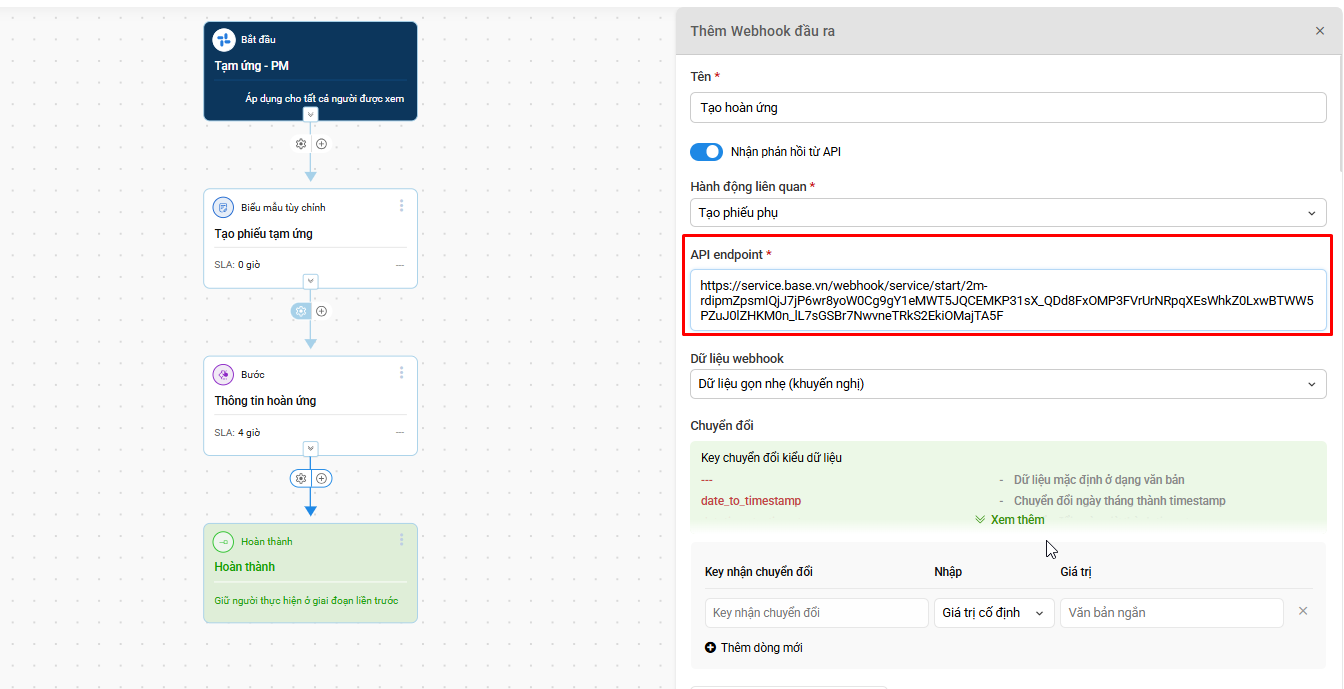Click the Key chuyển đổi kiểu dữ liệu heading
Image resolution: width=1344 pixels, height=689 pixels.
pos(772,458)
